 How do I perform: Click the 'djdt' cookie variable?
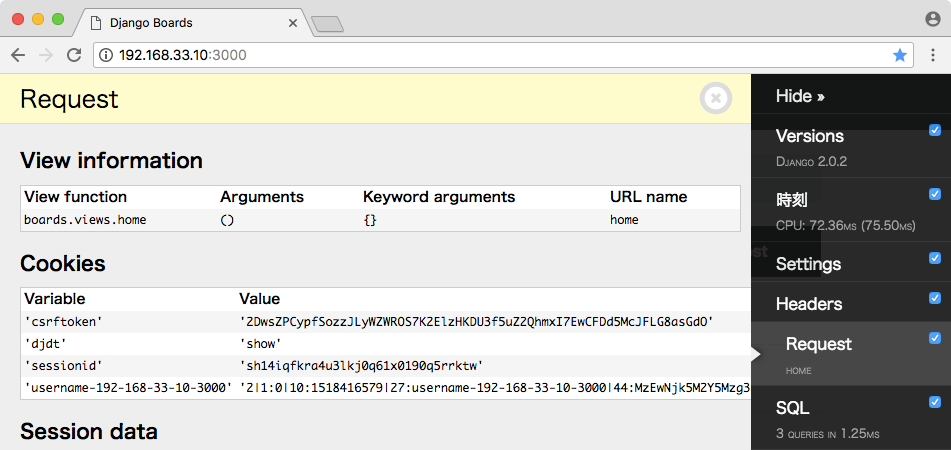[x=45, y=344]
